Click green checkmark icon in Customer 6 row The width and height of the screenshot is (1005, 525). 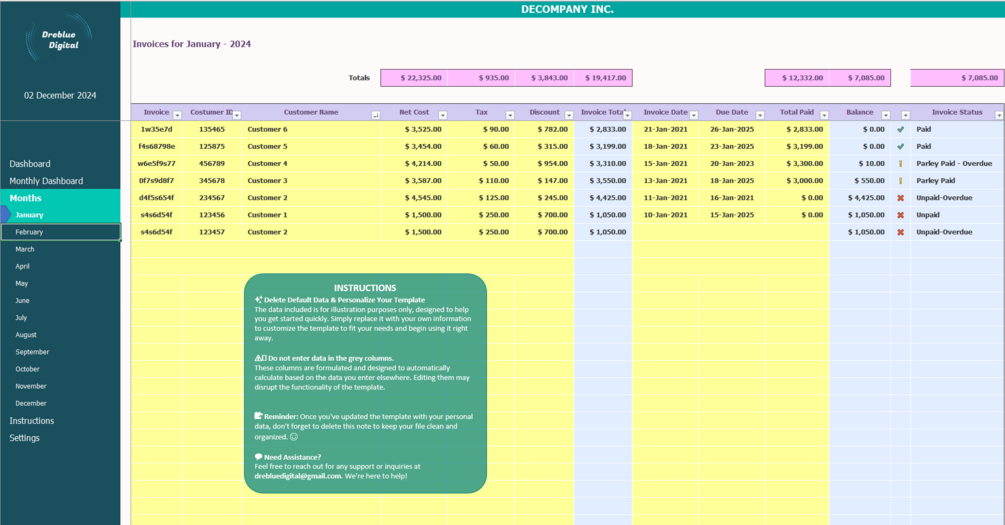click(x=901, y=129)
